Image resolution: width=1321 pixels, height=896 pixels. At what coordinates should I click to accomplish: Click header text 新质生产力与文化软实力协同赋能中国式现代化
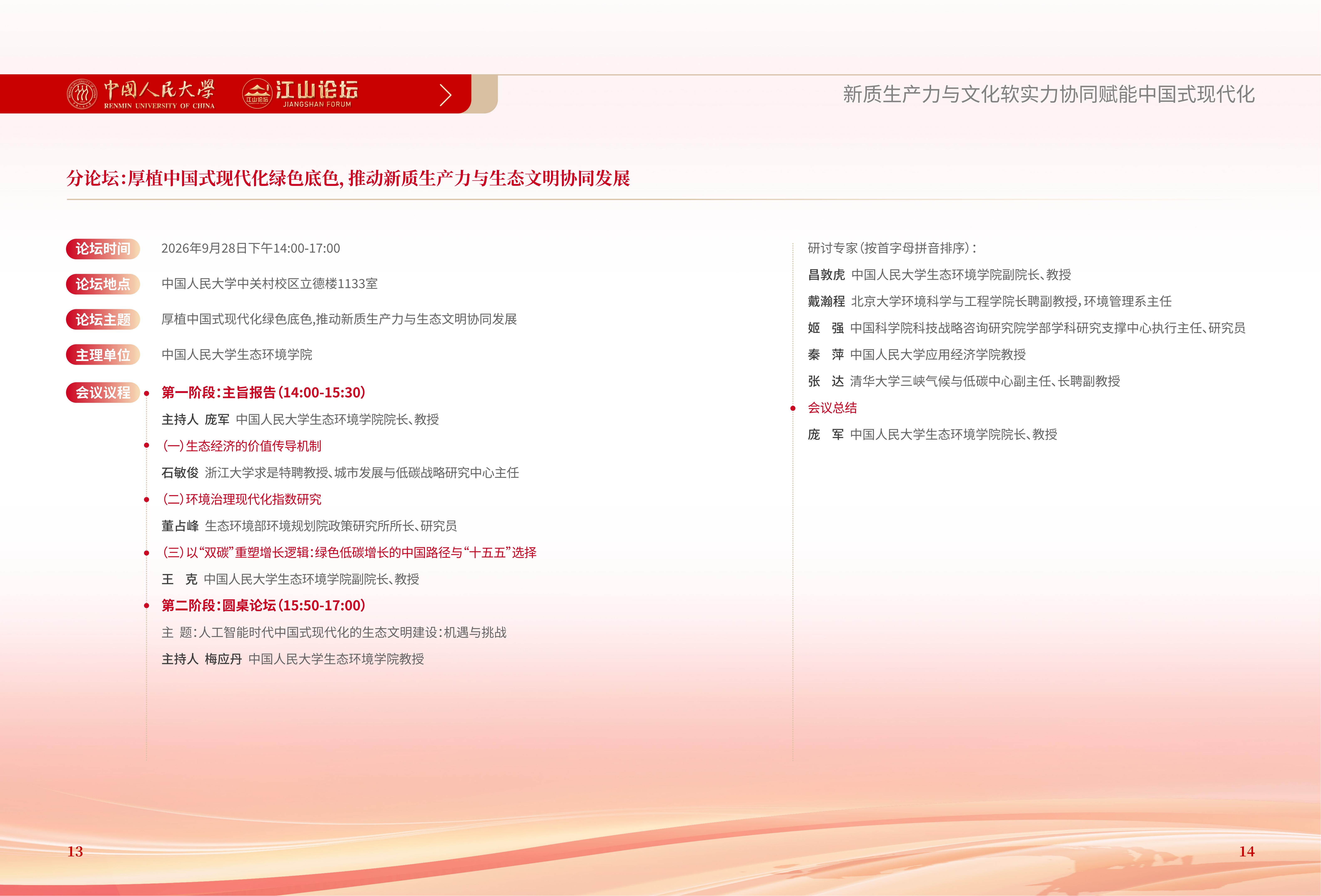pyautogui.click(x=1049, y=94)
